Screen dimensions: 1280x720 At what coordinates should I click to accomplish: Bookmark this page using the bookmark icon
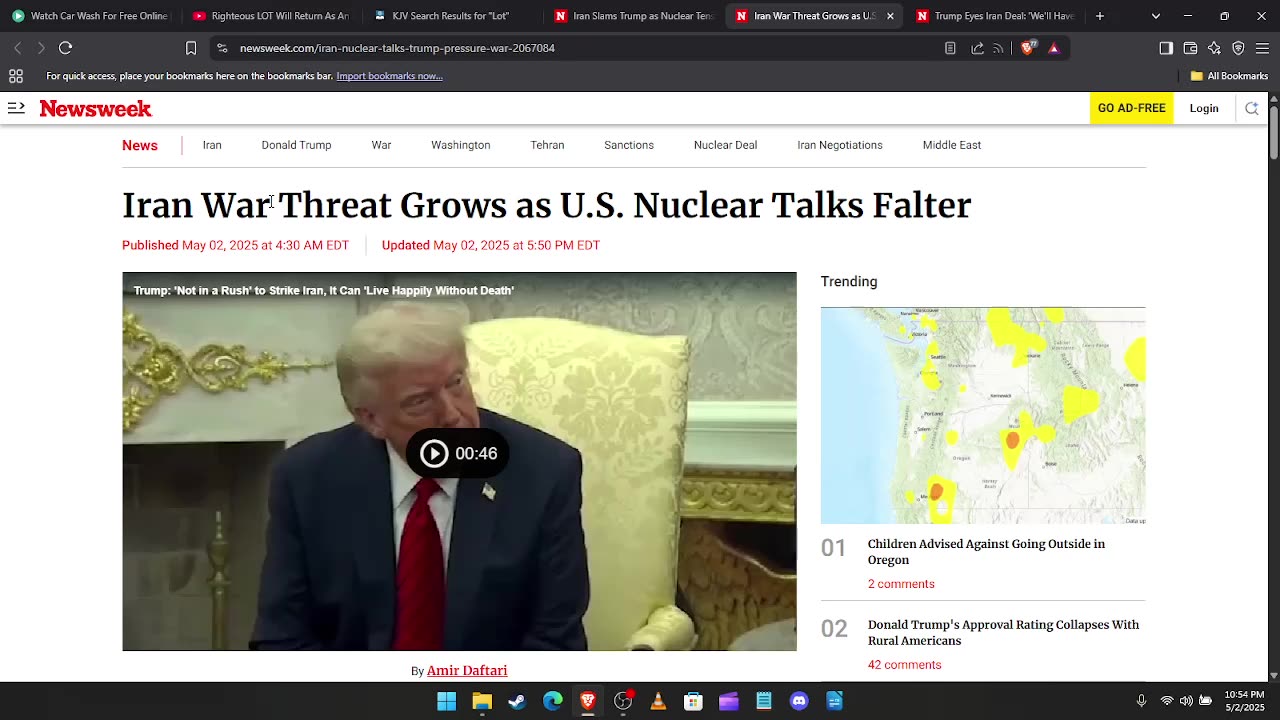pos(191,48)
